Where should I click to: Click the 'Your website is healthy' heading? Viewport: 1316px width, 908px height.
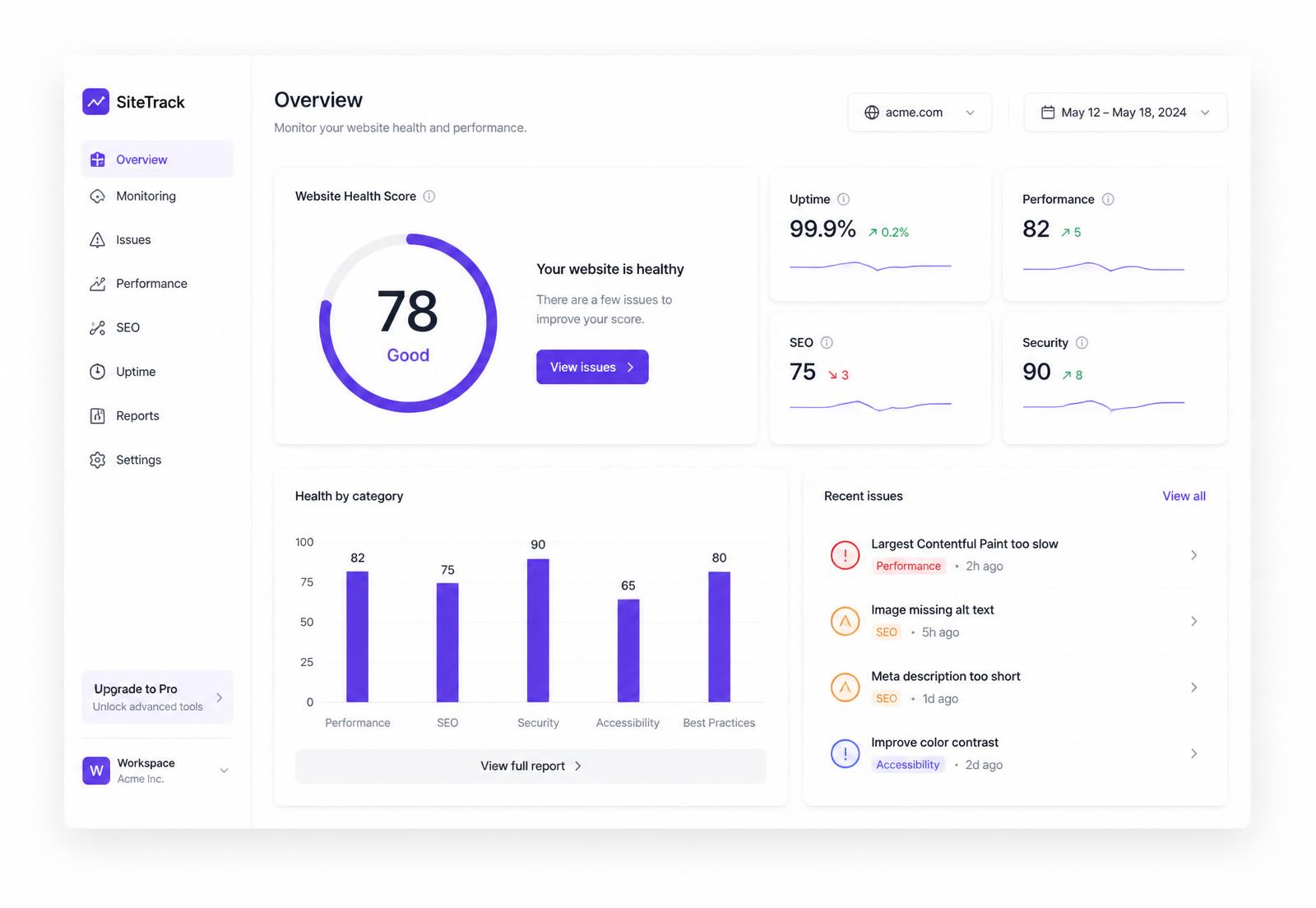[x=610, y=269]
